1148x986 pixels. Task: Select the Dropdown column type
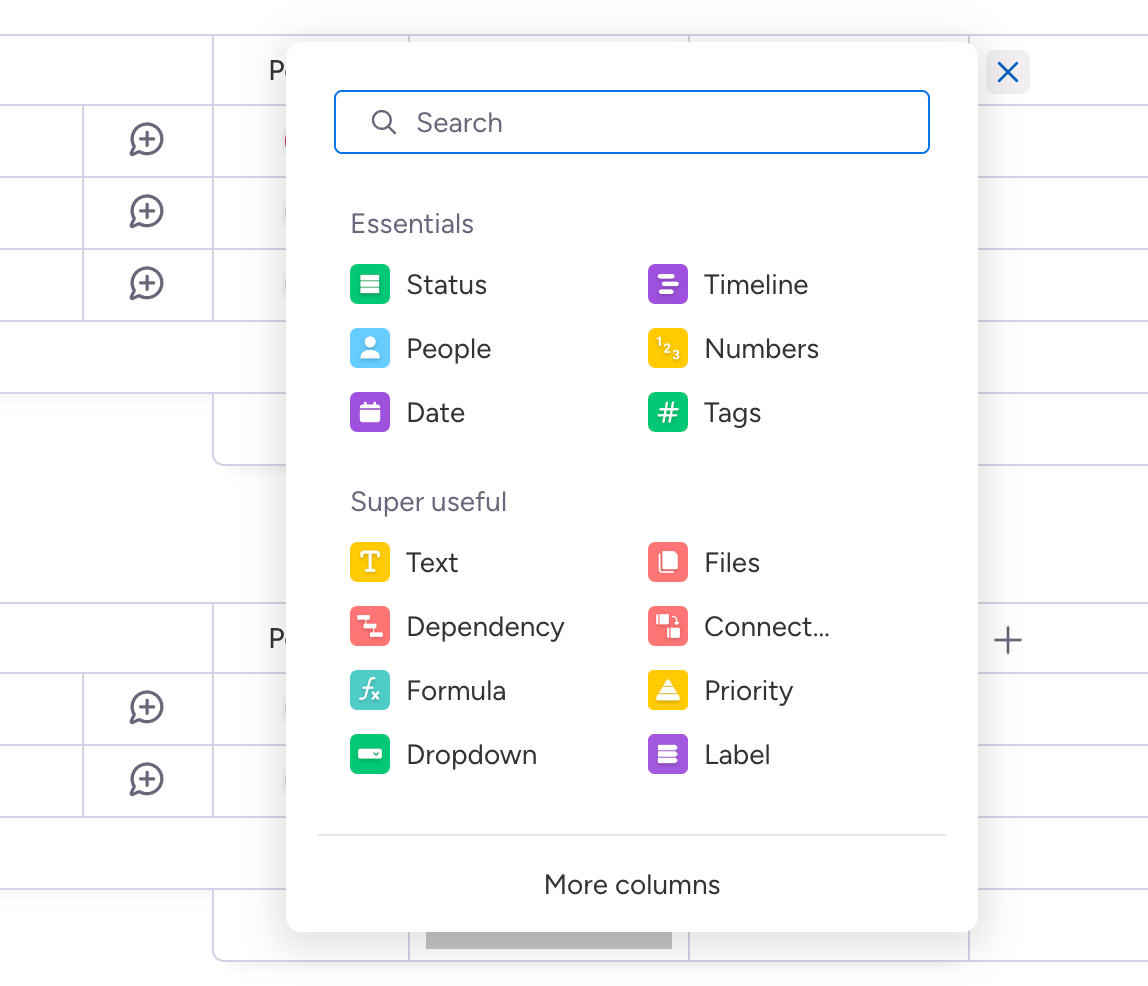[472, 755]
